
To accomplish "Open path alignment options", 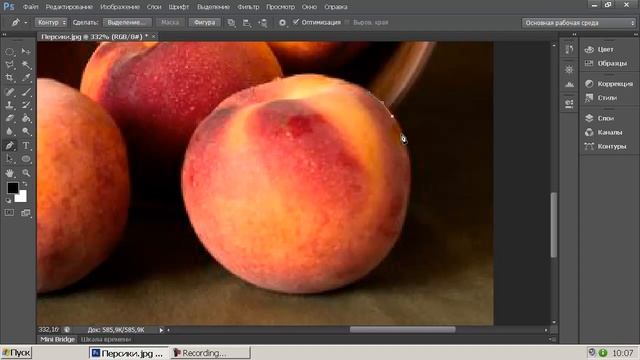I will point(247,23).
